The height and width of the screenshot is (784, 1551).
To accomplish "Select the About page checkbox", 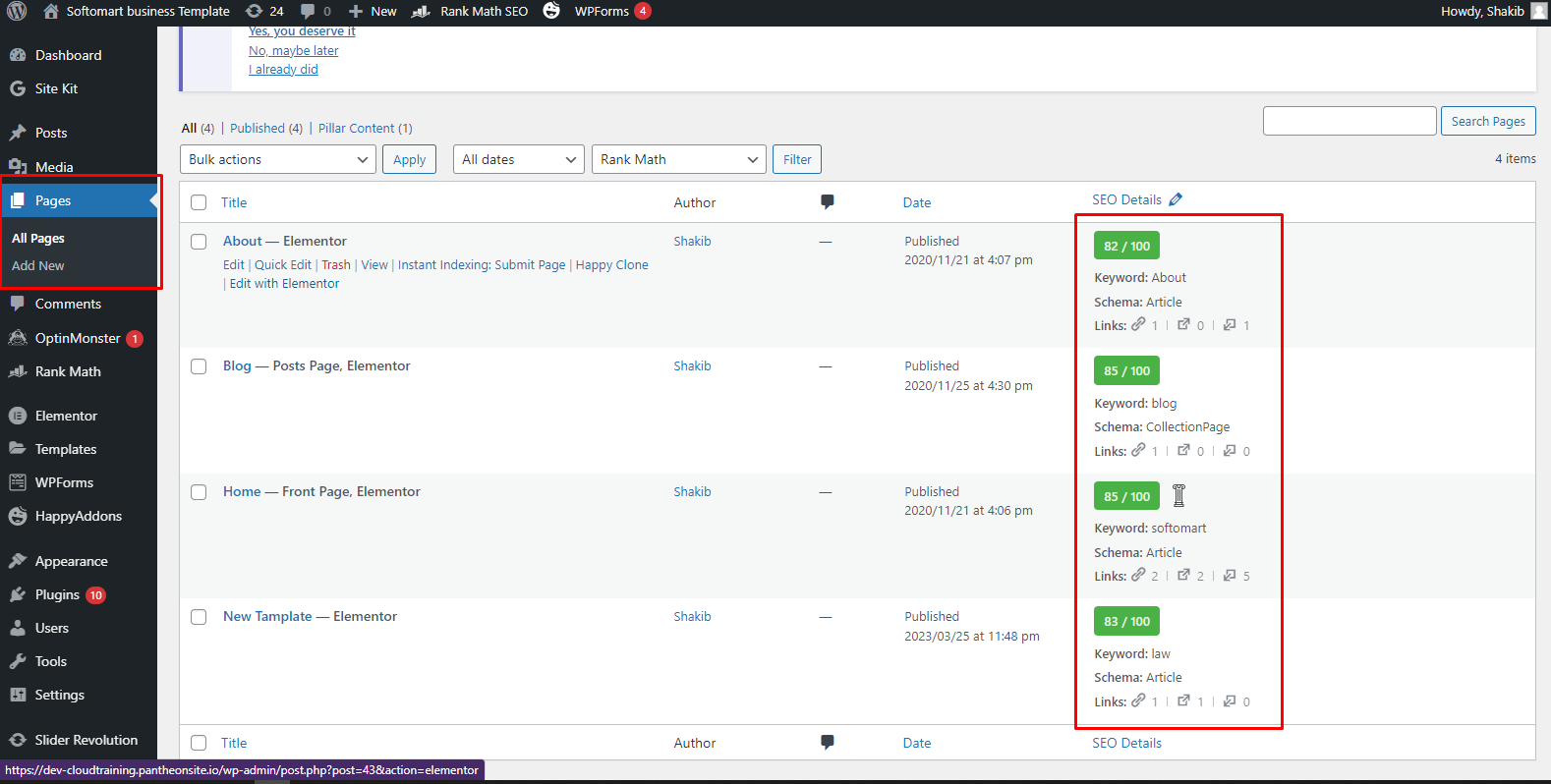I will click(199, 242).
